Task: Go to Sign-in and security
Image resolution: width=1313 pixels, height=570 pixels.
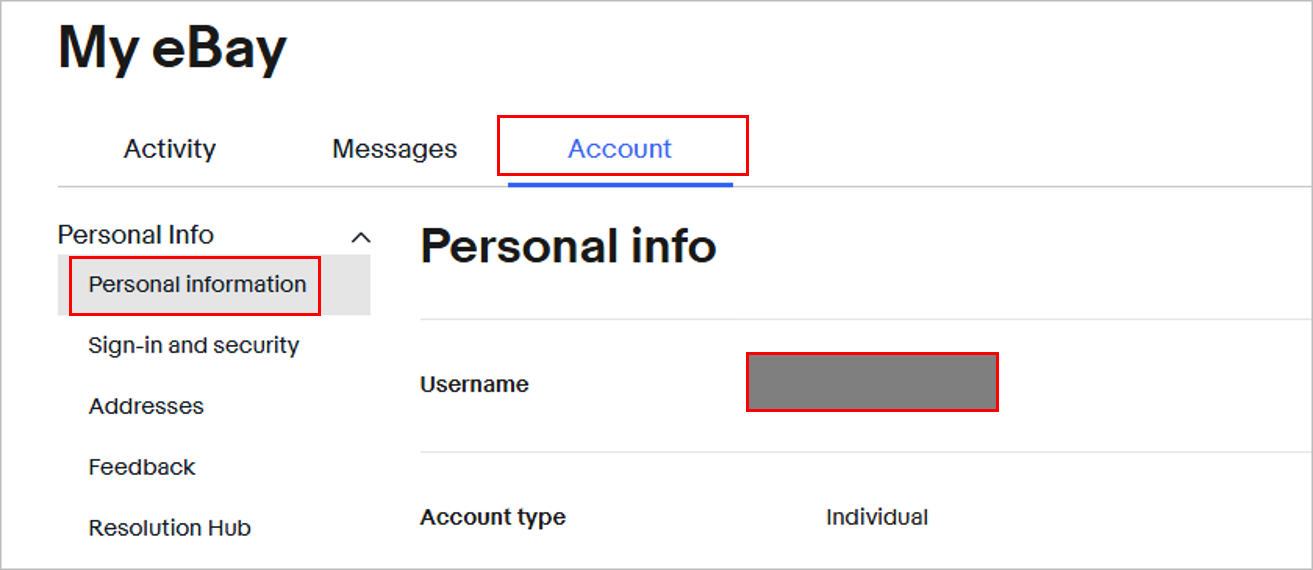Action: point(194,346)
